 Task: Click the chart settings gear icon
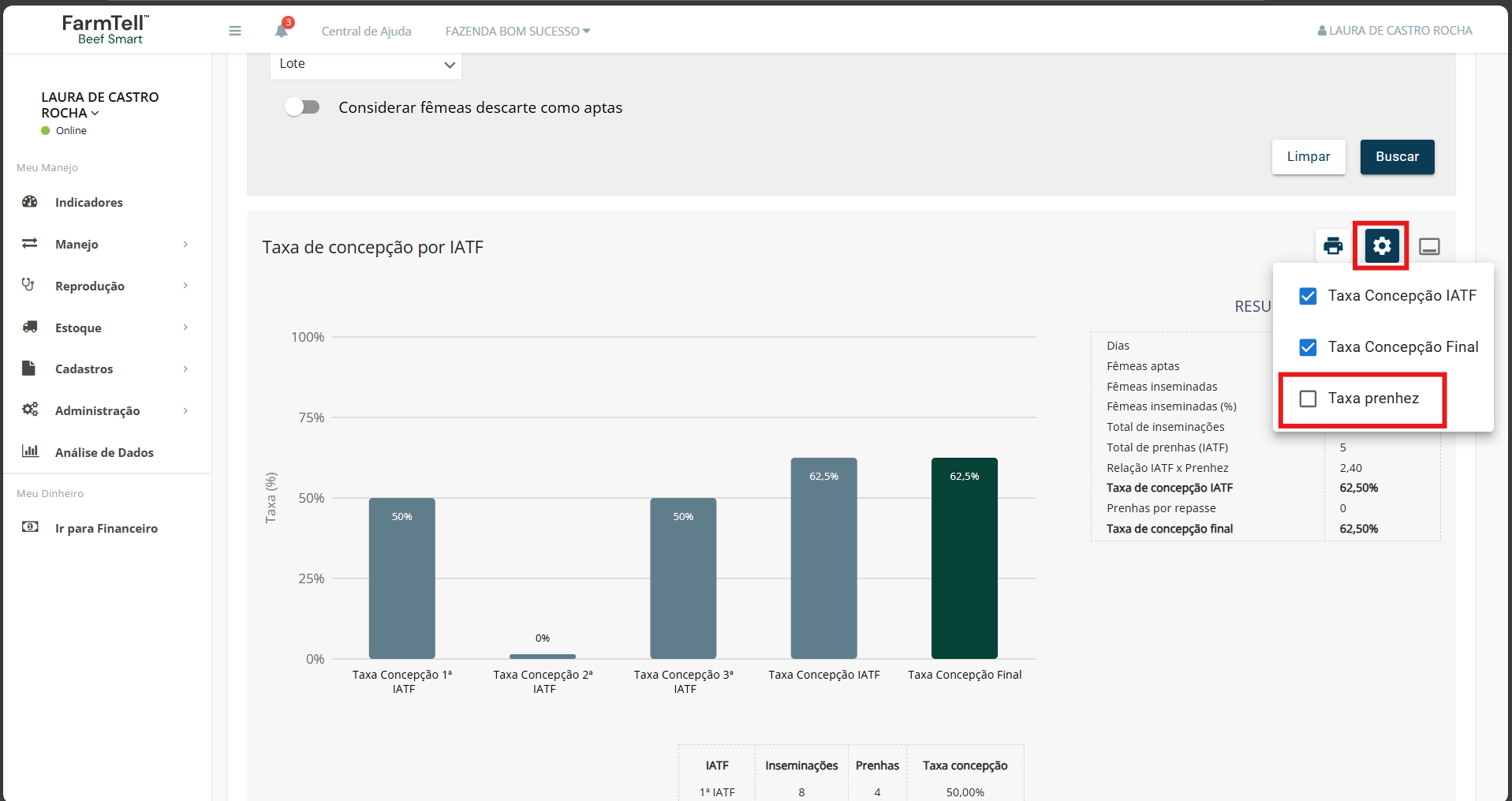[x=1382, y=246]
